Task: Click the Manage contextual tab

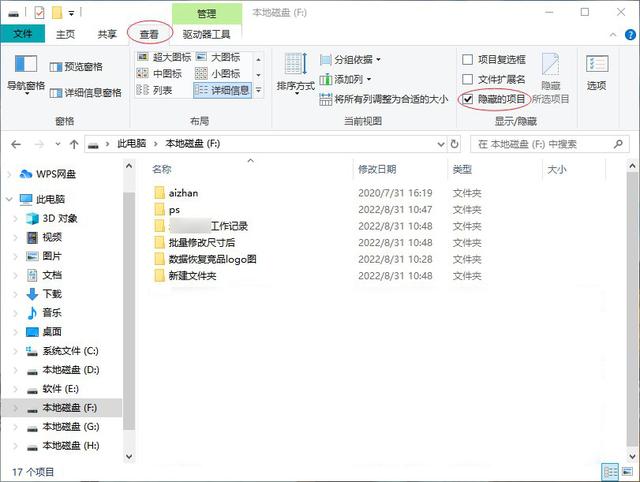Action: point(207,13)
